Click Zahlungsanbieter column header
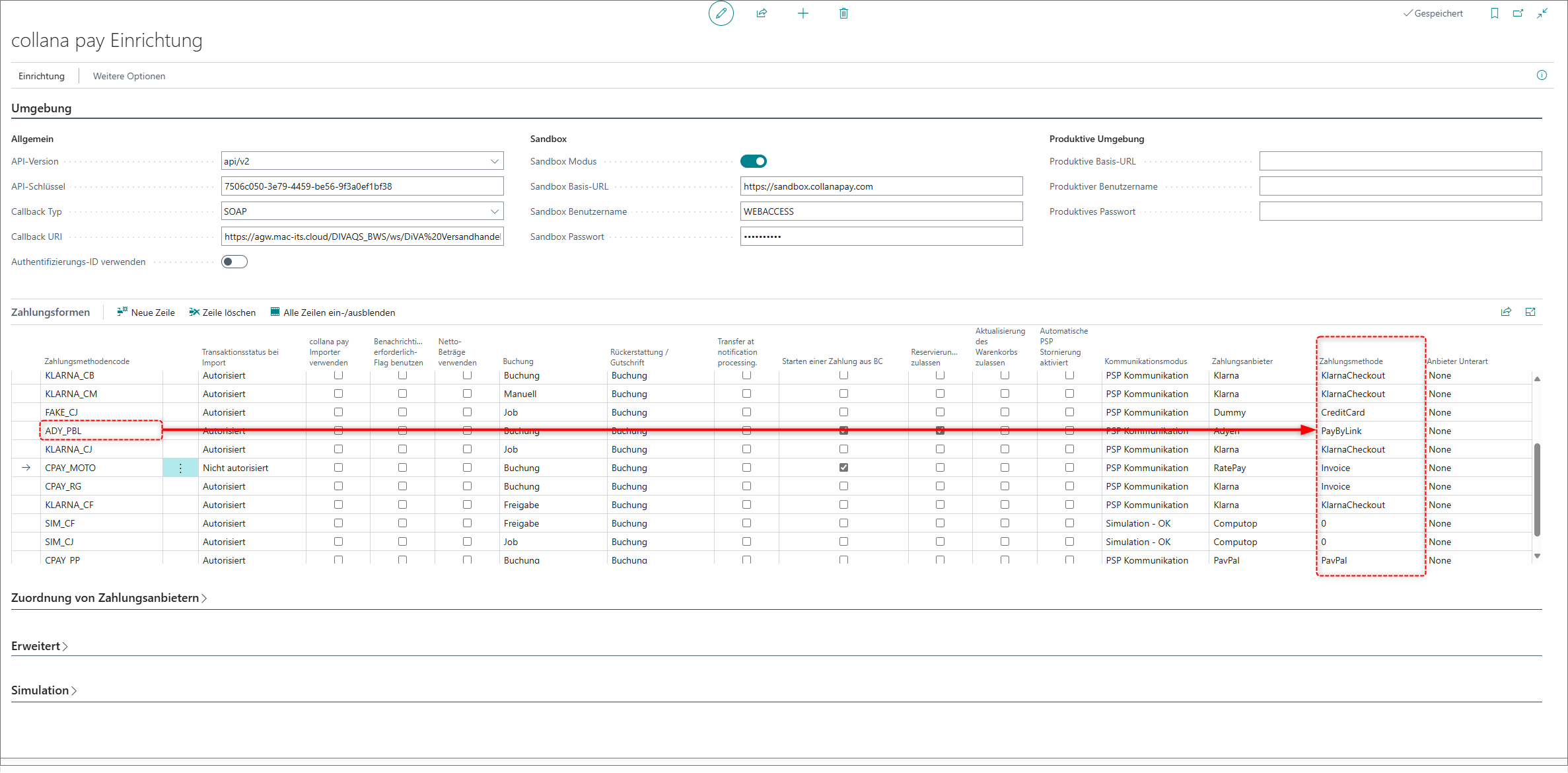This screenshot has height=773, width=1568. click(x=1242, y=361)
